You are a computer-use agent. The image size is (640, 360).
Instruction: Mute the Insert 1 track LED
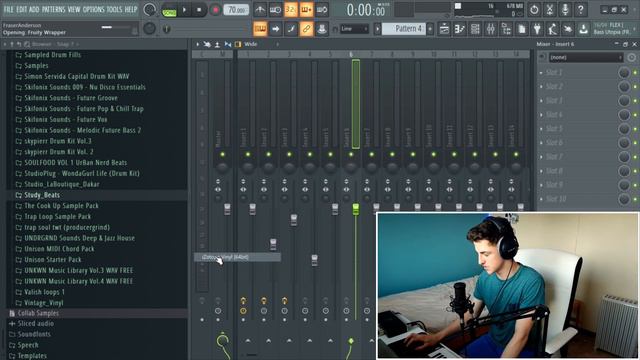(x=248, y=154)
